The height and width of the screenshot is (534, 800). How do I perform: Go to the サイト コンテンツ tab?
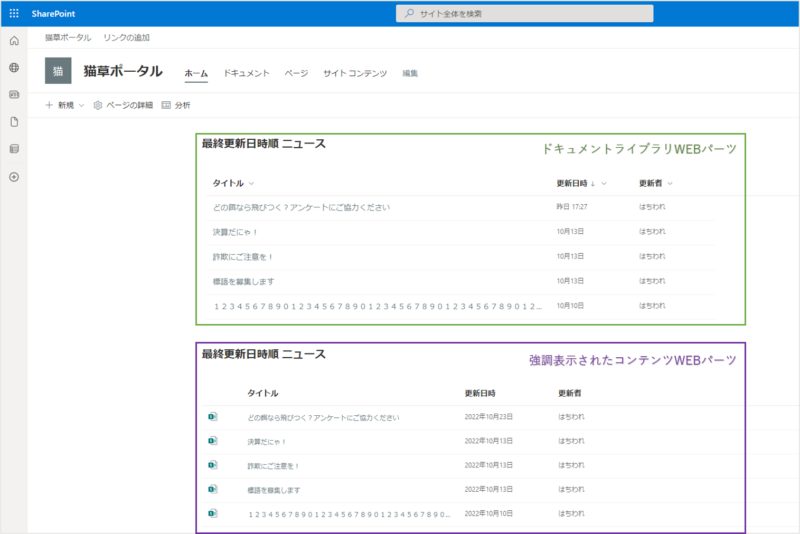pyautogui.click(x=354, y=74)
